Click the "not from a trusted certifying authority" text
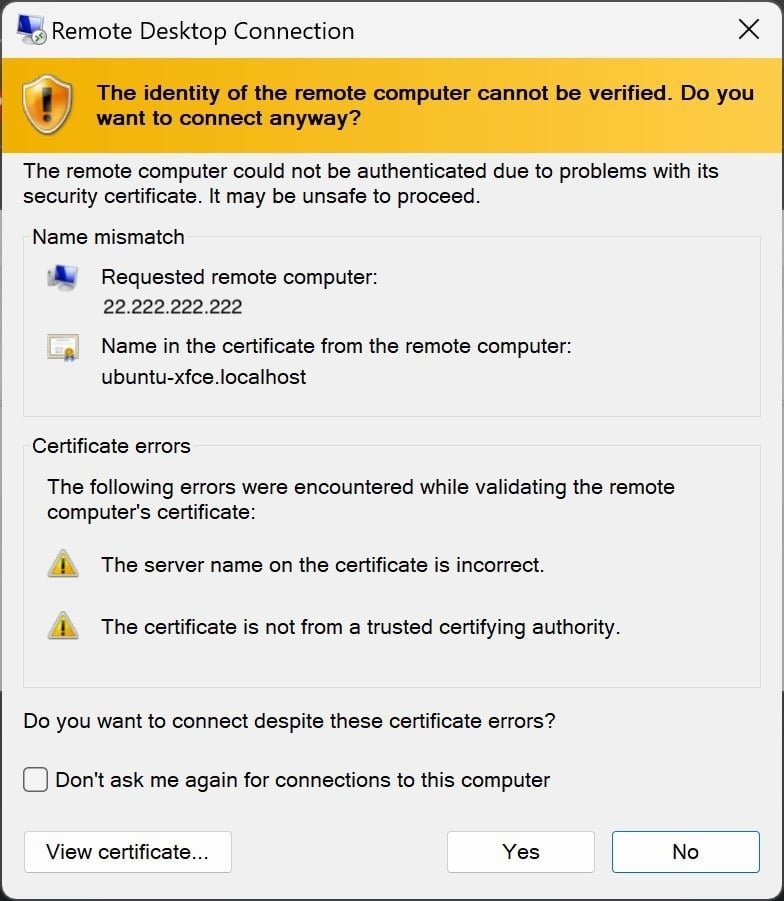The width and height of the screenshot is (784, 901). coord(360,627)
